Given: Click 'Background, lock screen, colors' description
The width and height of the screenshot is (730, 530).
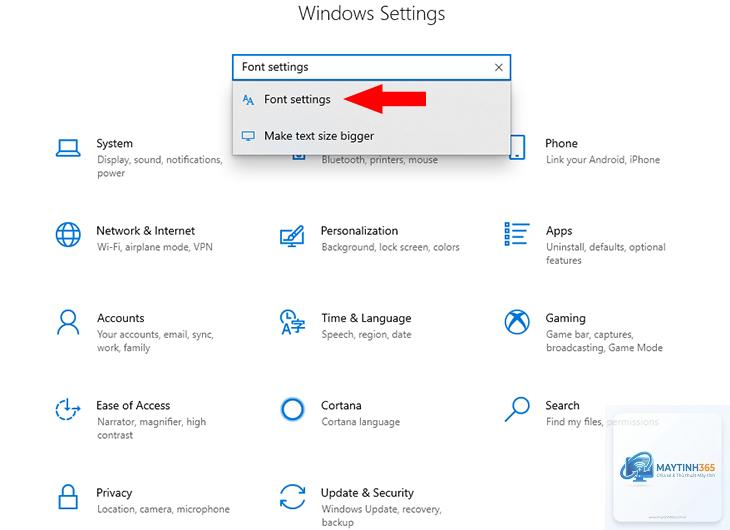Looking at the screenshot, I should coord(391,247).
